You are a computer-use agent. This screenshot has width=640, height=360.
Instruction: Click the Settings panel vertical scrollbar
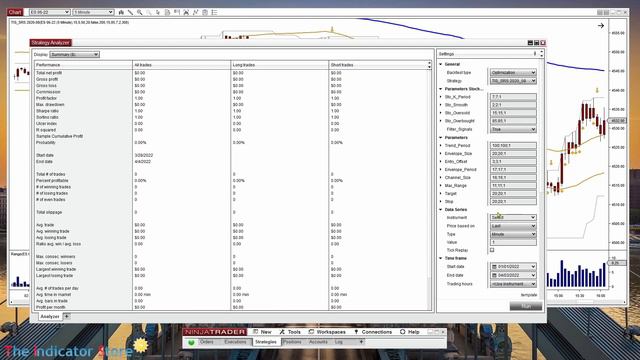(x=542, y=180)
